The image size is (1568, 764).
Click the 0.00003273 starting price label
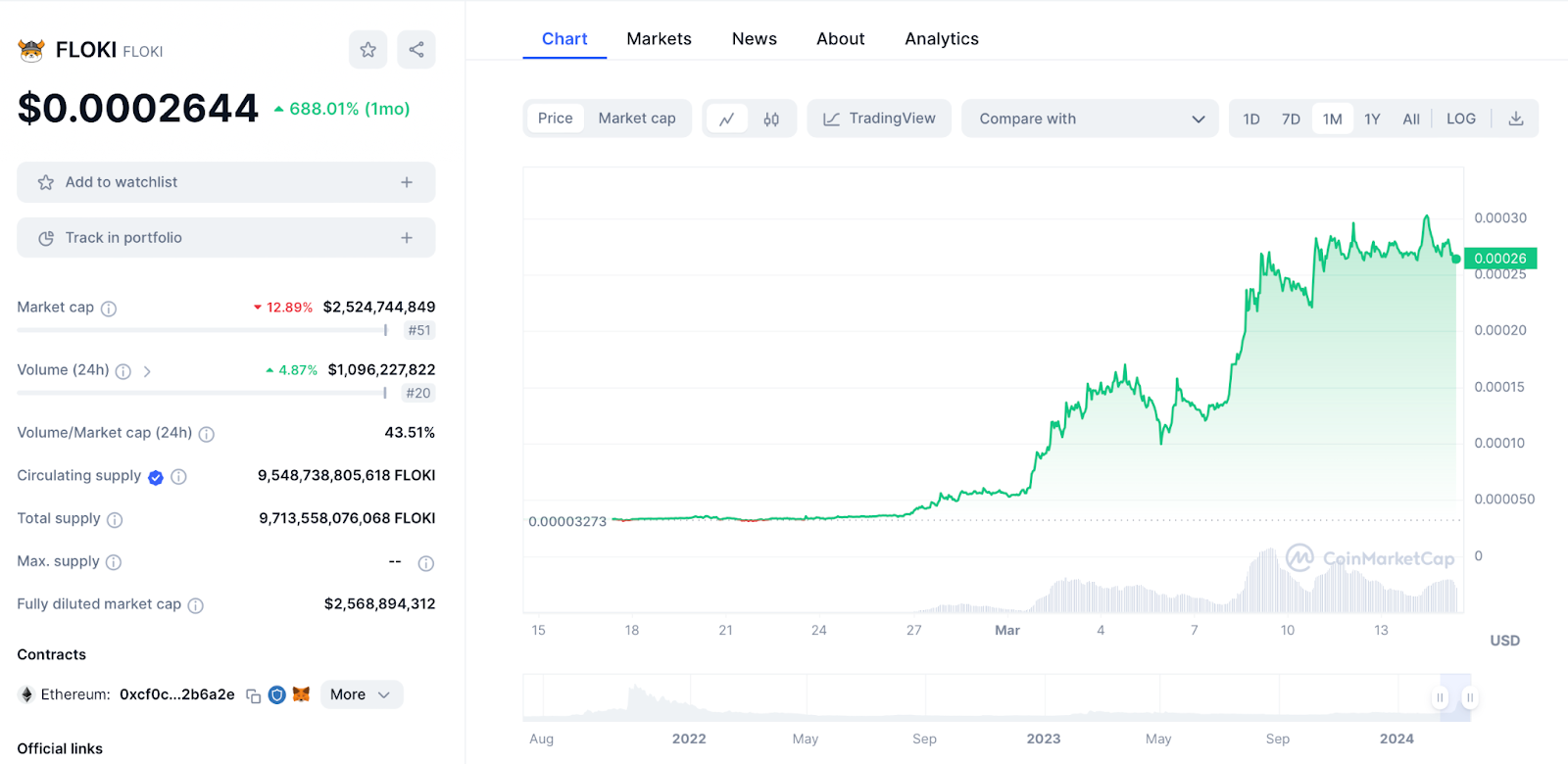click(567, 522)
